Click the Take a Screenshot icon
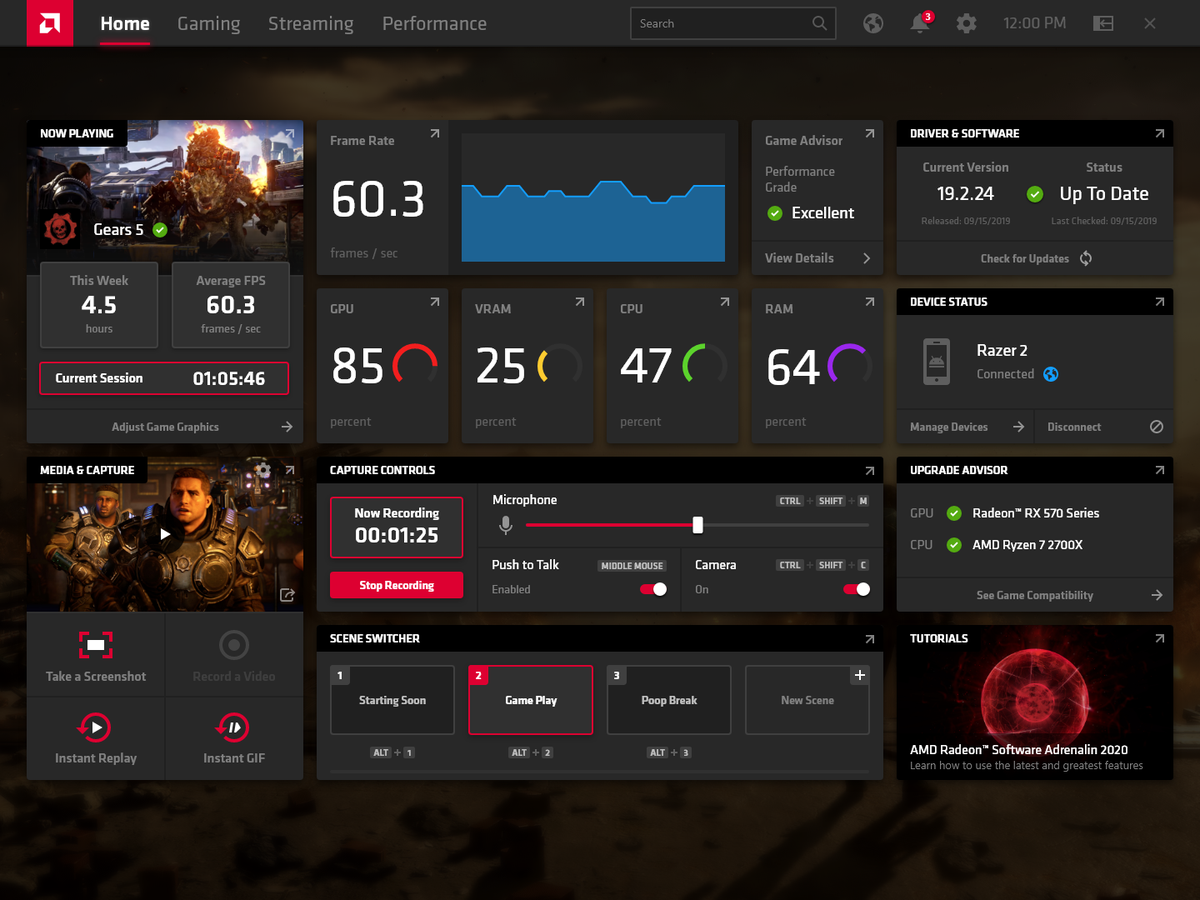Image resolution: width=1200 pixels, height=900 pixels. point(96,645)
